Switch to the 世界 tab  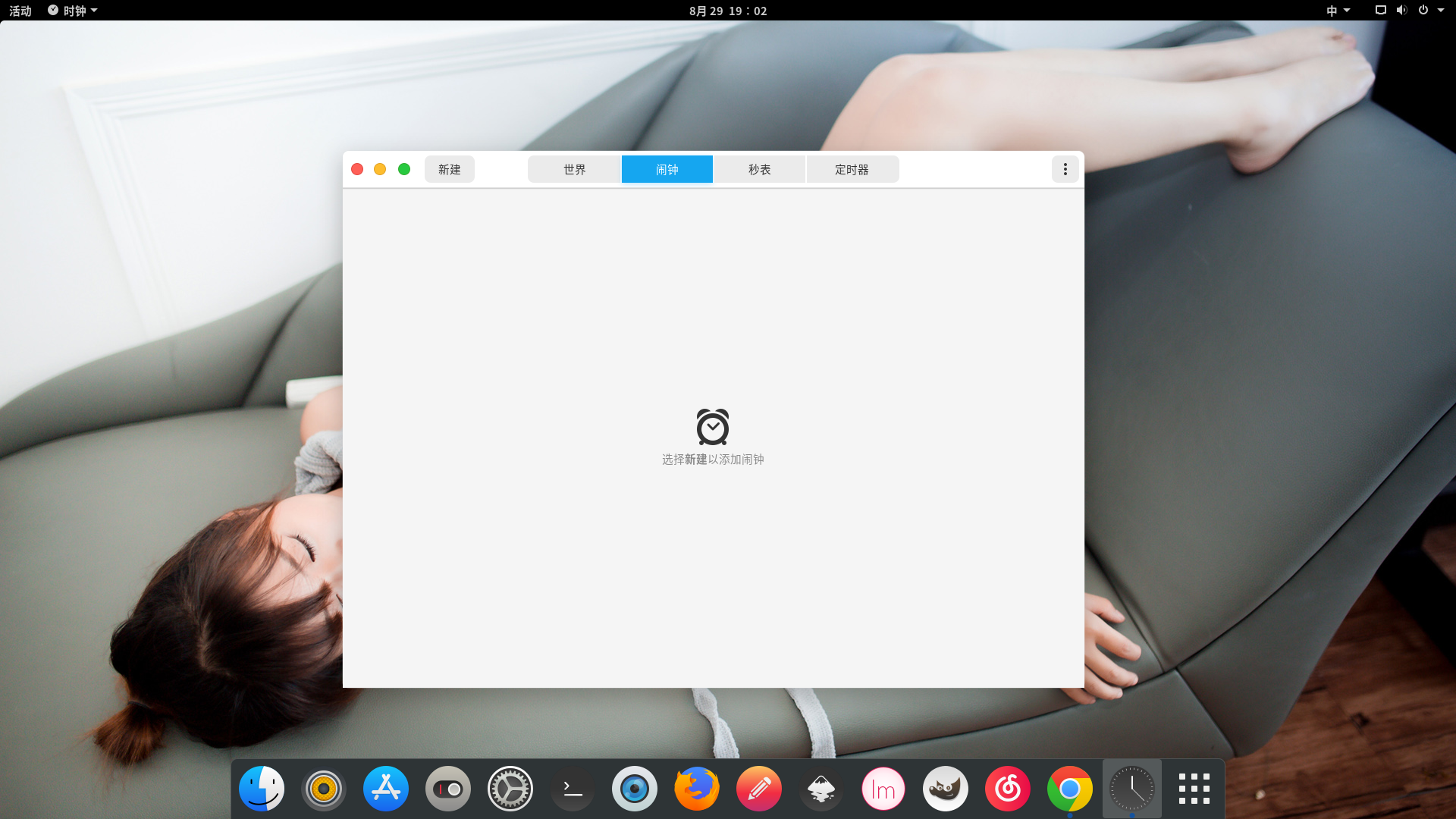click(574, 169)
